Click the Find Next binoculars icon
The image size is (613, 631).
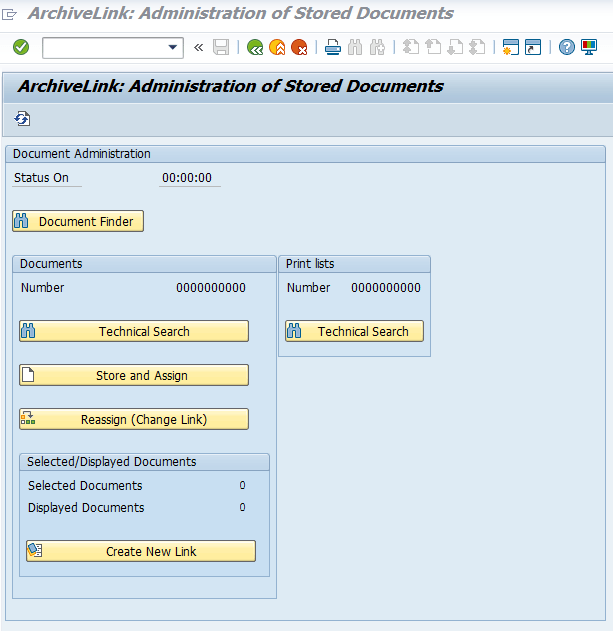tap(377, 47)
